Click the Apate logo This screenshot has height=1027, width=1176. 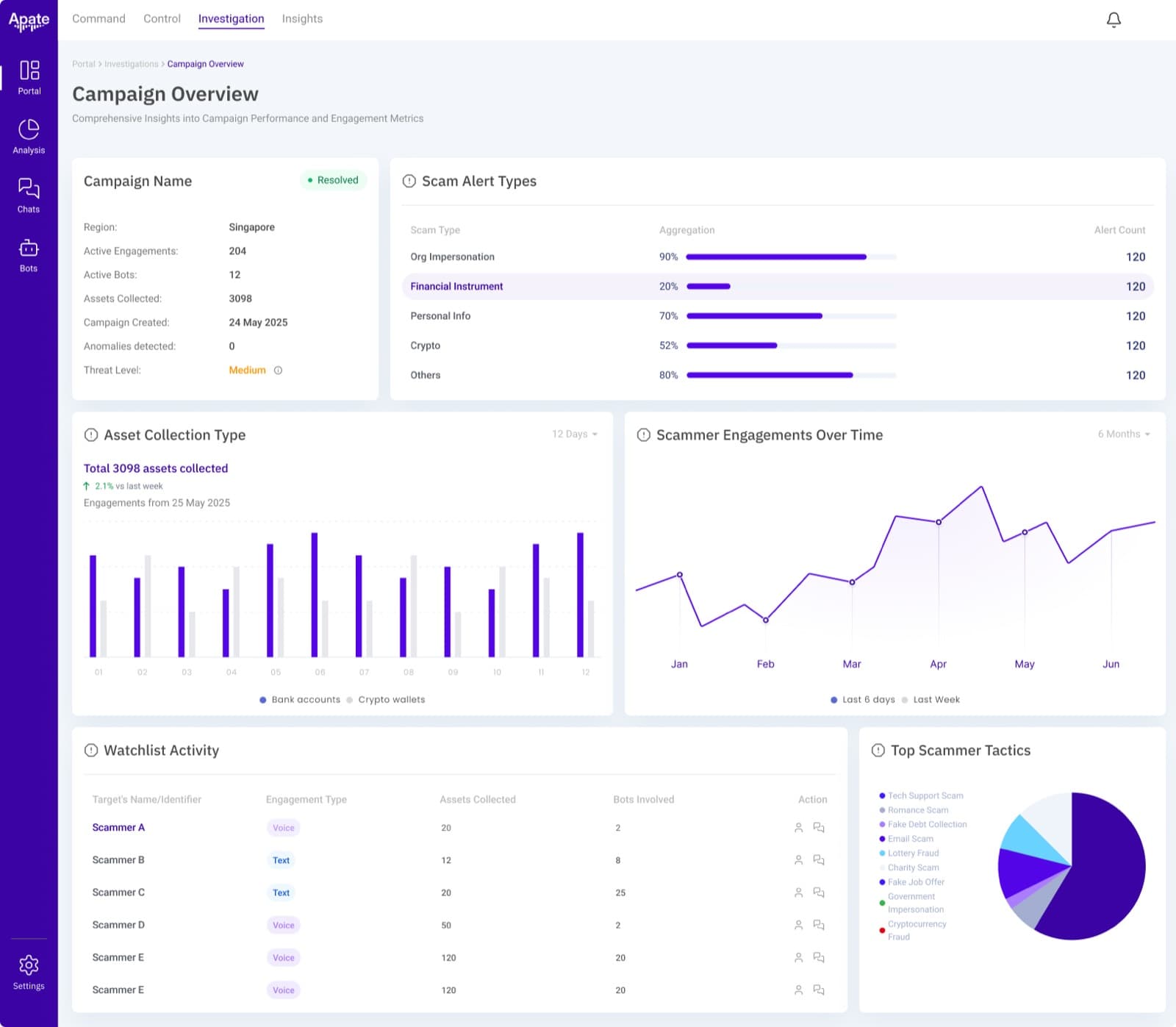coord(29,21)
